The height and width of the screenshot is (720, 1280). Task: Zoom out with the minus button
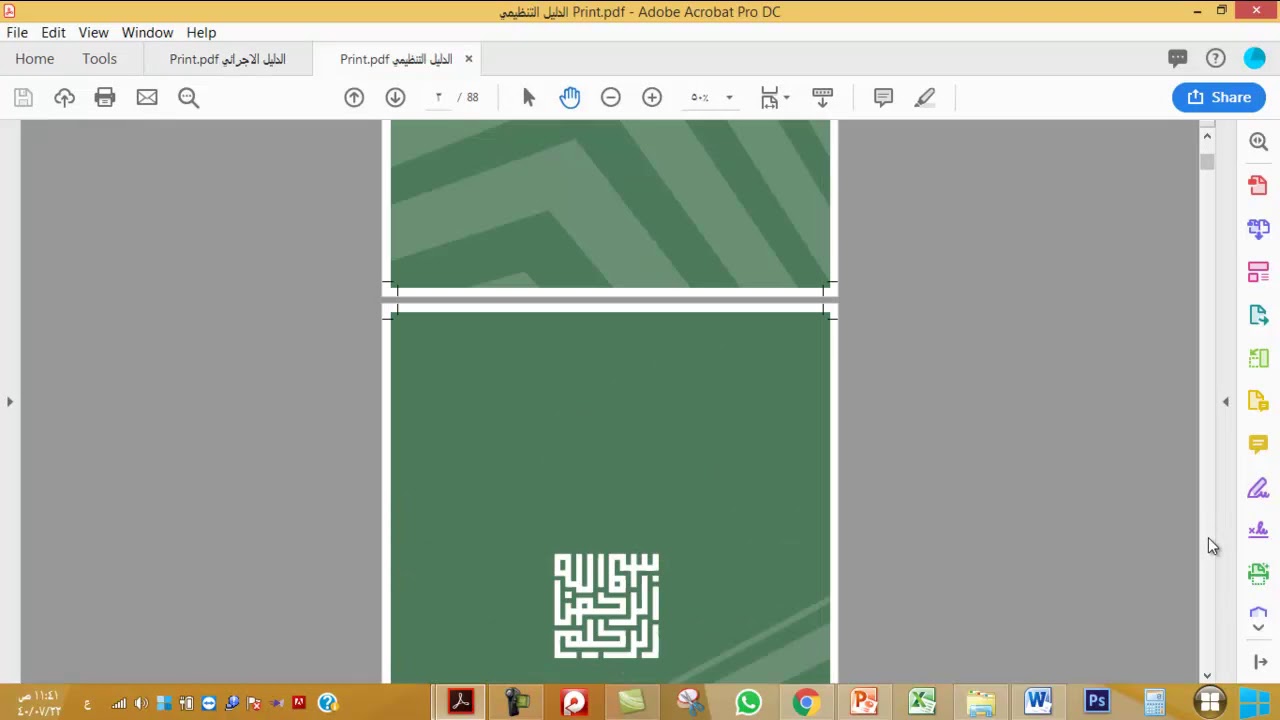611,97
